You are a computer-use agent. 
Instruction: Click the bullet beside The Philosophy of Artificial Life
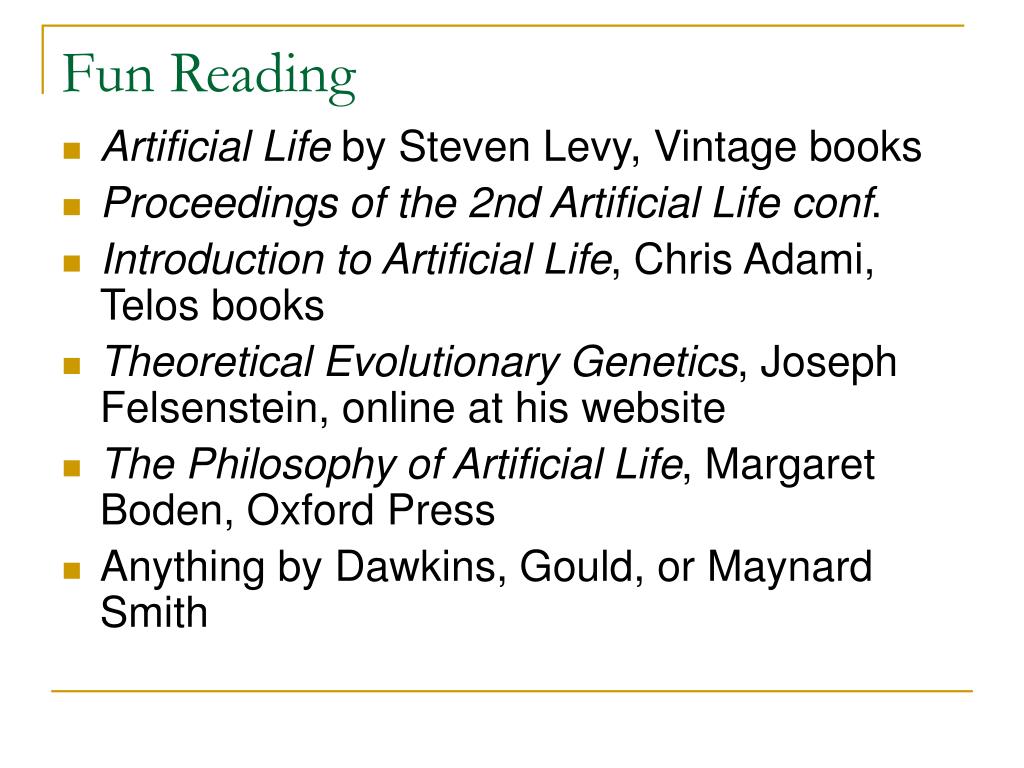pos(72,468)
